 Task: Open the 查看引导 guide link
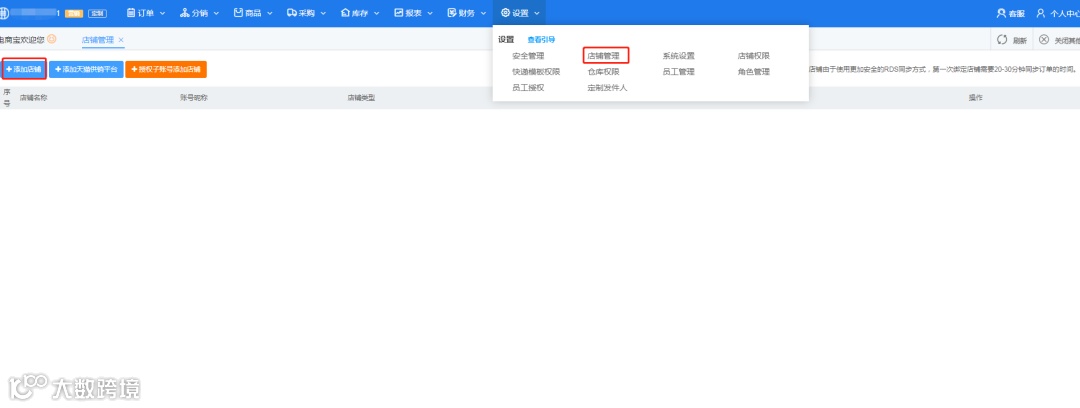[x=541, y=40]
